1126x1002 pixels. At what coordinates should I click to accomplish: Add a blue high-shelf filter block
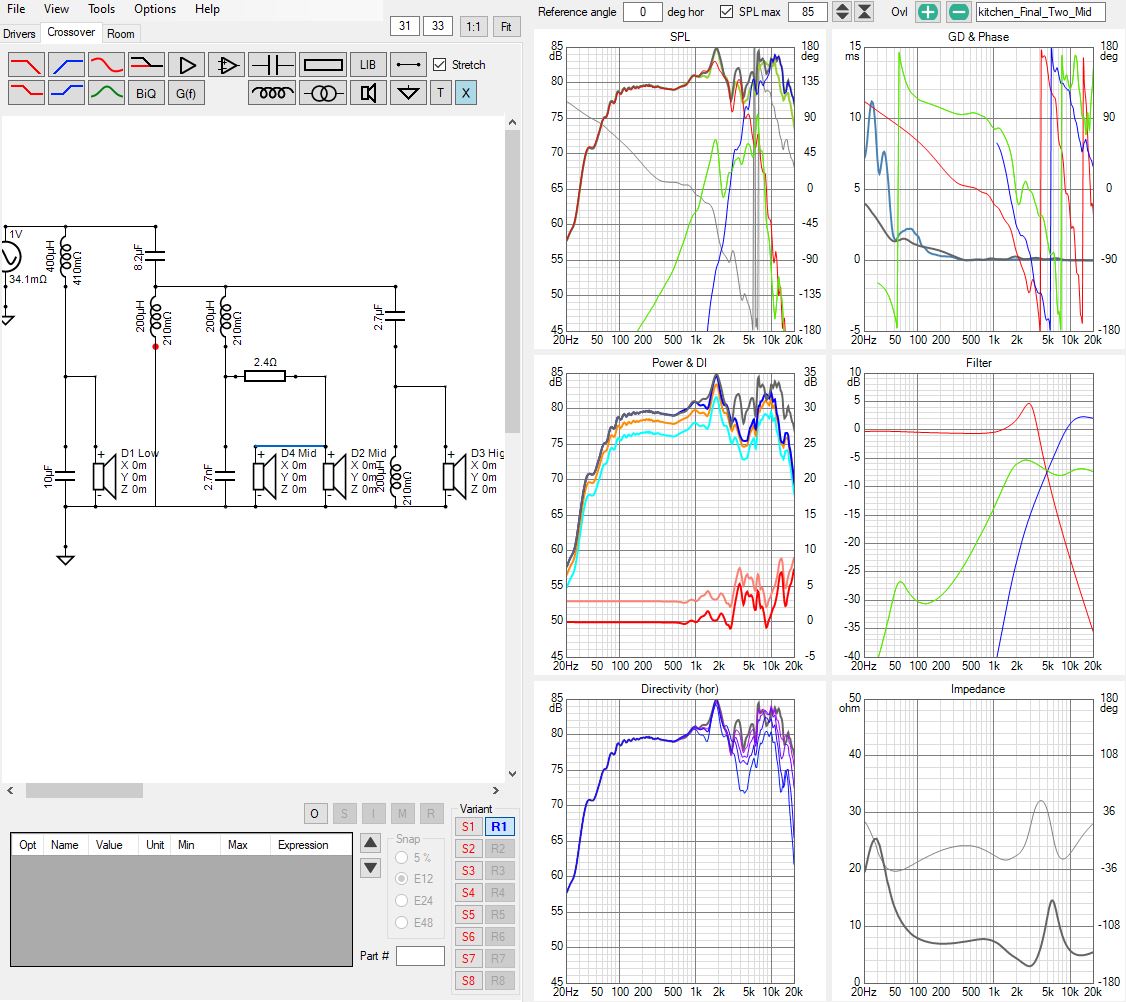(67, 93)
